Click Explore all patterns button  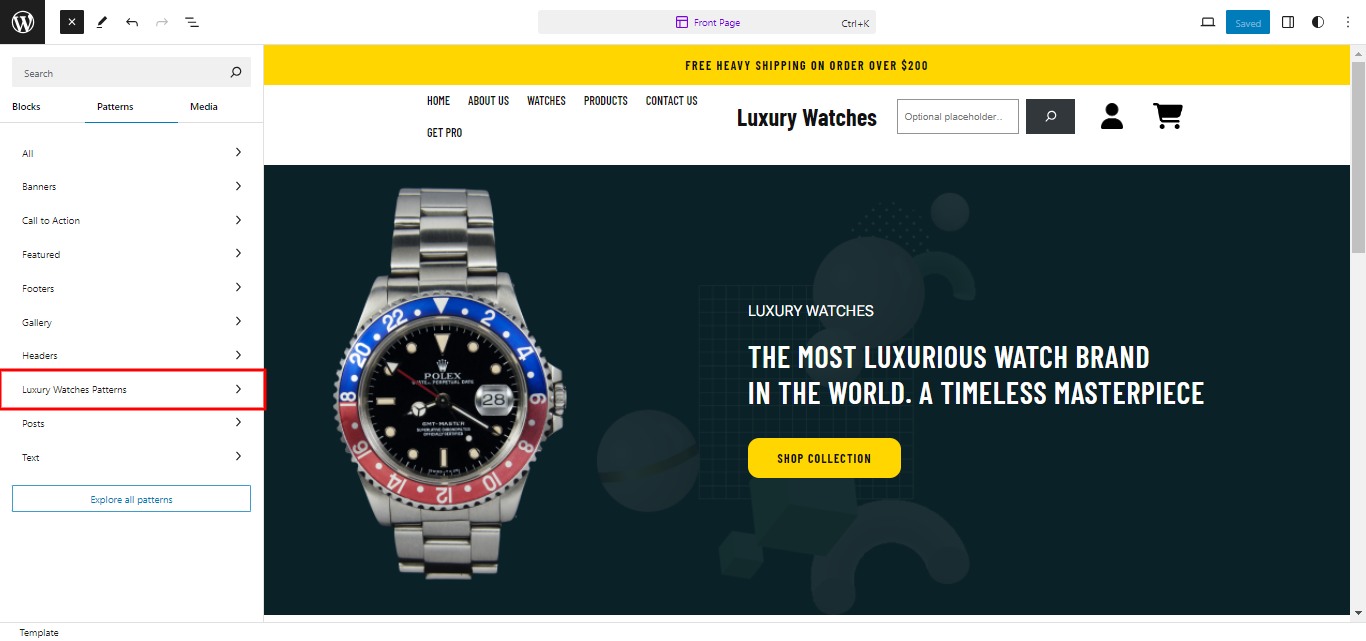[131, 499]
